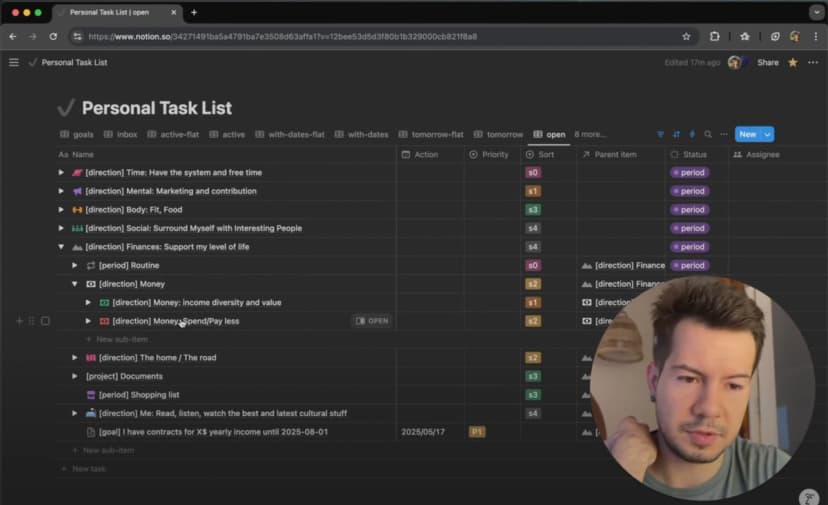Bookmark this page with the browser star icon
The width and height of the screenshot is (828, 505).
(x=686, y=36)
